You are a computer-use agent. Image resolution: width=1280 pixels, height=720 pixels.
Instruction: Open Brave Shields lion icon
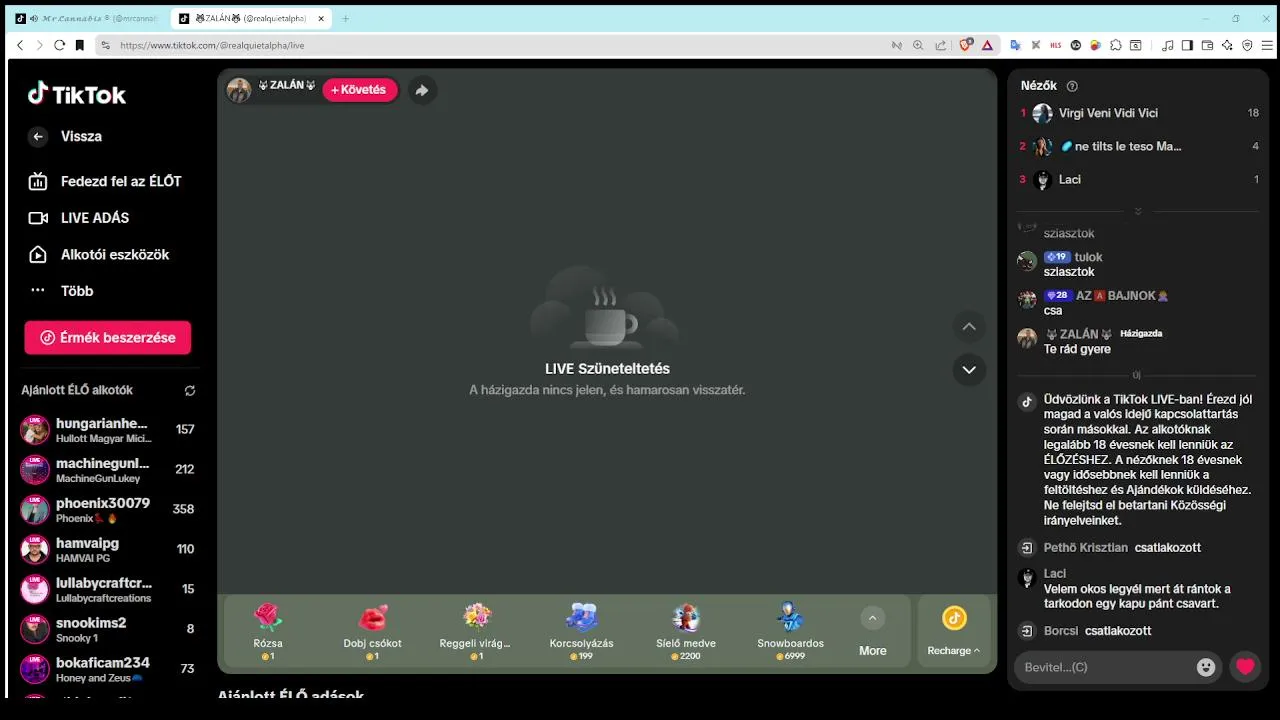(966, 45)
